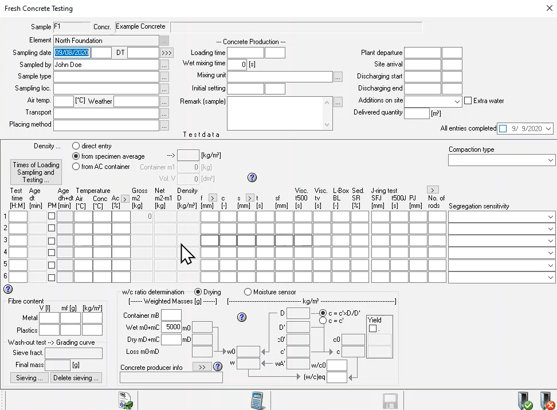Open the All entries completed date dropdown
This screenshot has height=410, width=557.
(x=549, y=129)
